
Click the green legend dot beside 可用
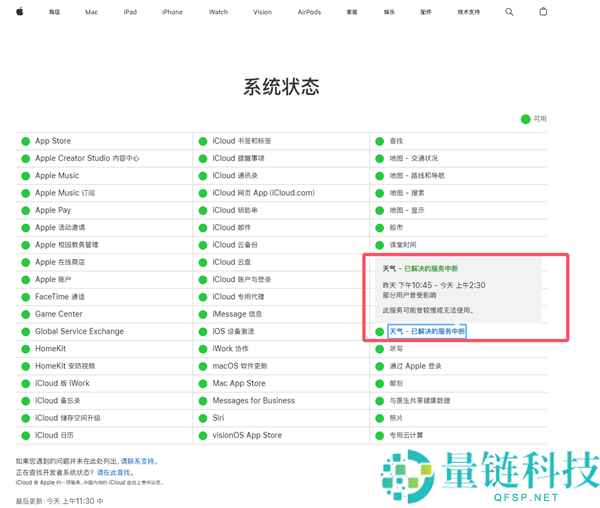(x=525, y=119)
